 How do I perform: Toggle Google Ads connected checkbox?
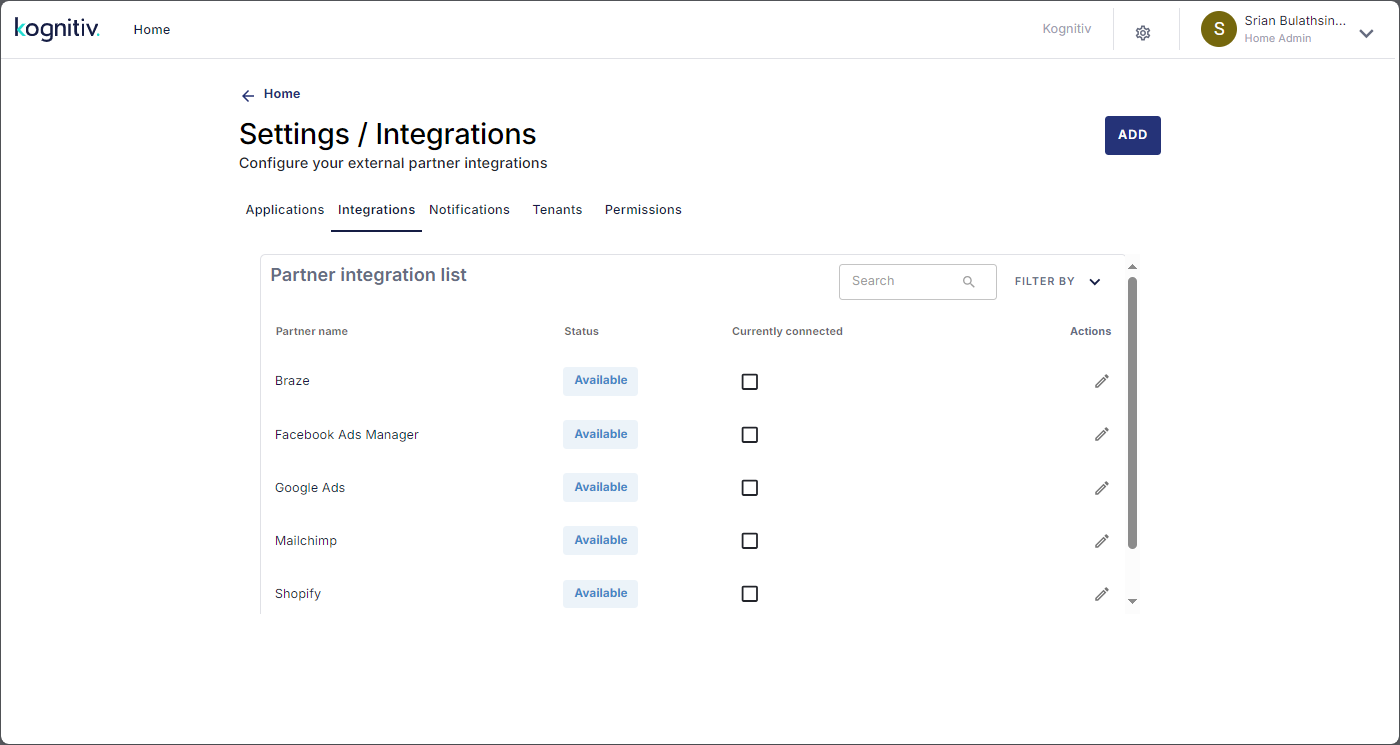pos(750,488)
